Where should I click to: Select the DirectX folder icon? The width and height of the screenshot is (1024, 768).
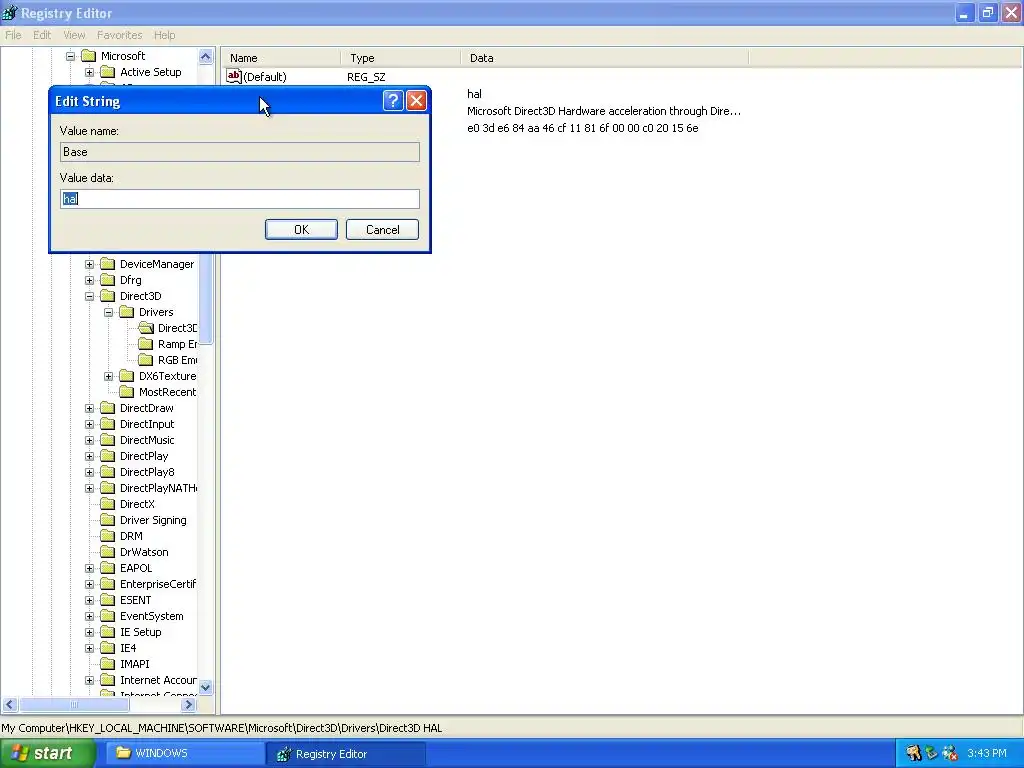coord(108,504)
